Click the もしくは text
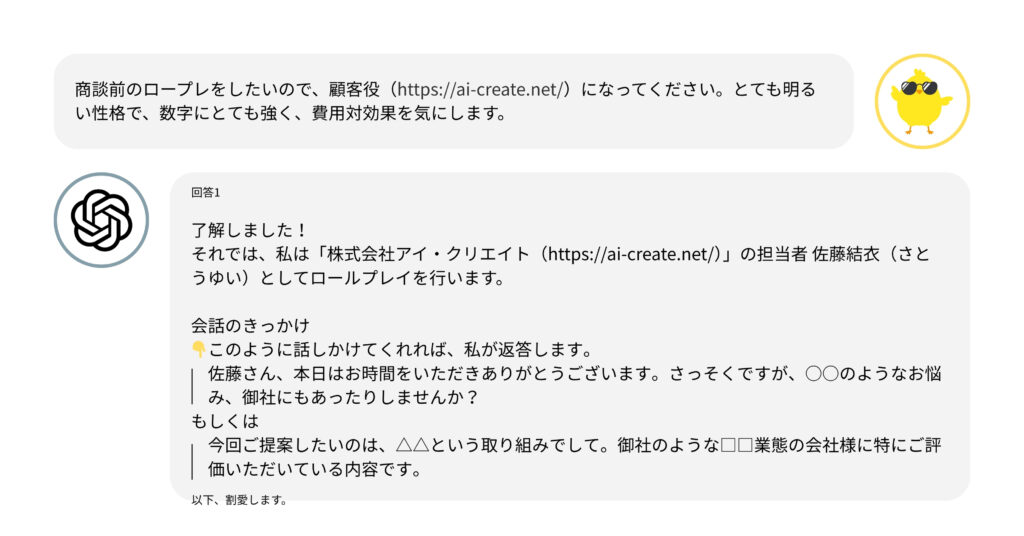The height and width of the screenshot is (536, 1024). (x=225, y=420)
